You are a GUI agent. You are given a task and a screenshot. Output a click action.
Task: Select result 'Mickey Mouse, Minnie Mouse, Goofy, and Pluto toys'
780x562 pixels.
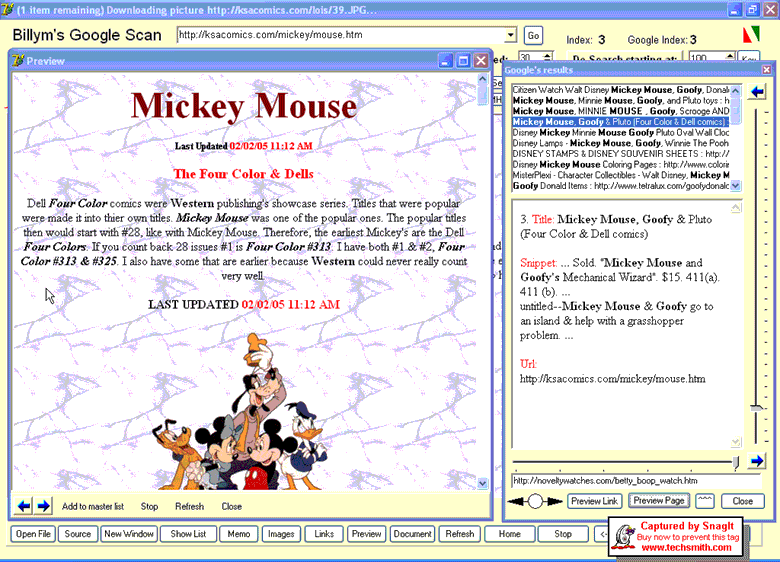click(621, 100)
